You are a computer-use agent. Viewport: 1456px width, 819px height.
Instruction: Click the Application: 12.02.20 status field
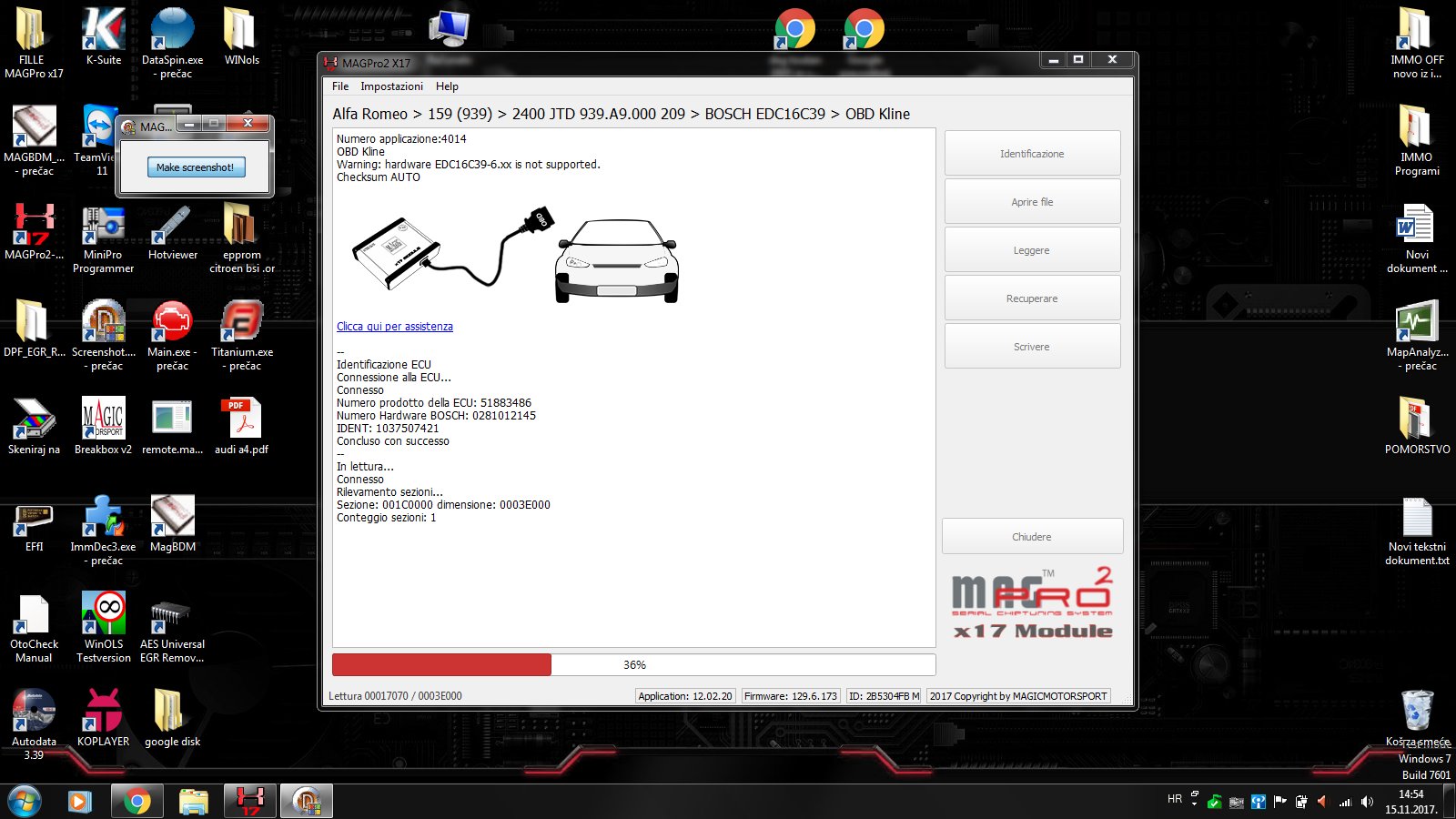tap(685, 696)
